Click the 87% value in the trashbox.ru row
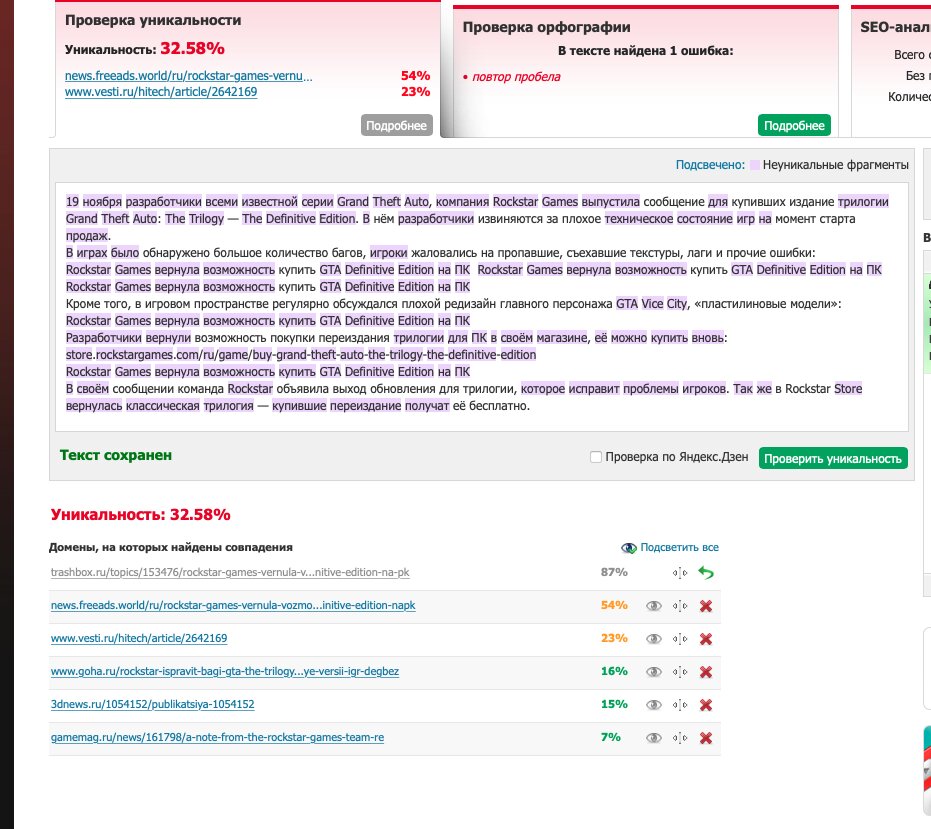931x829 pixels. pos(614,572)
